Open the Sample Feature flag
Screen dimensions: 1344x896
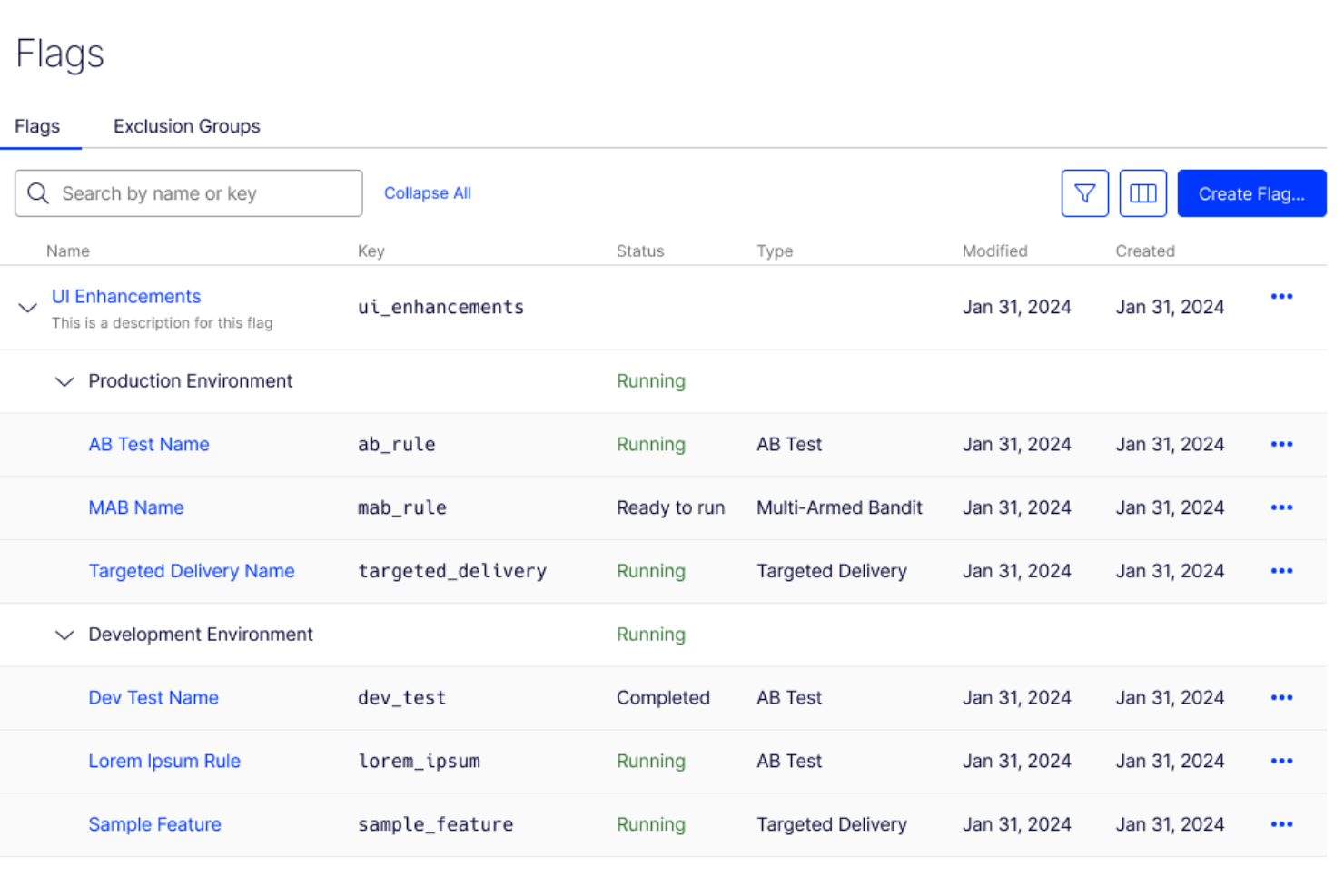coord(154,823)
